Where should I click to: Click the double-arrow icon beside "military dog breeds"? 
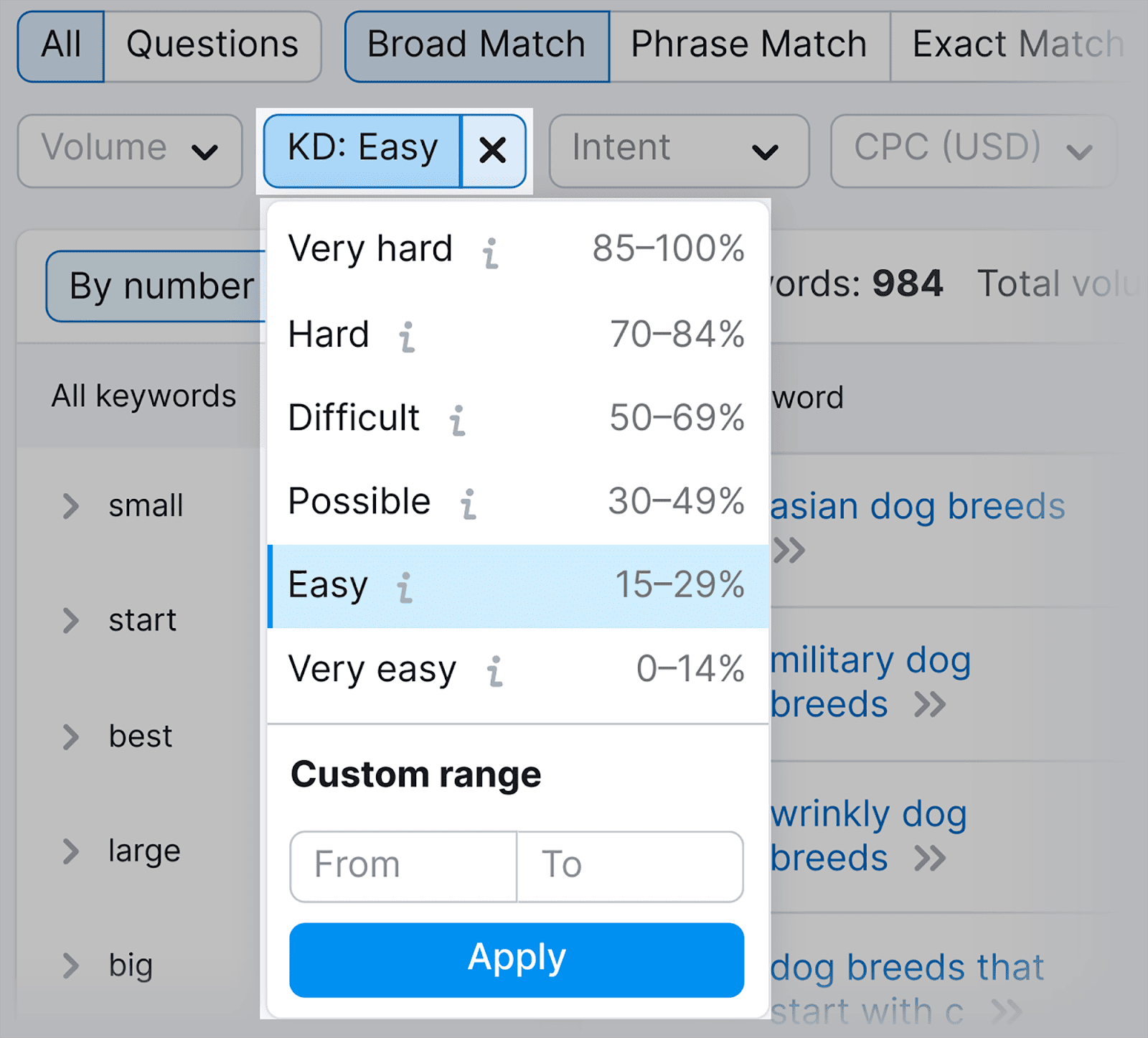coord(931,704)
